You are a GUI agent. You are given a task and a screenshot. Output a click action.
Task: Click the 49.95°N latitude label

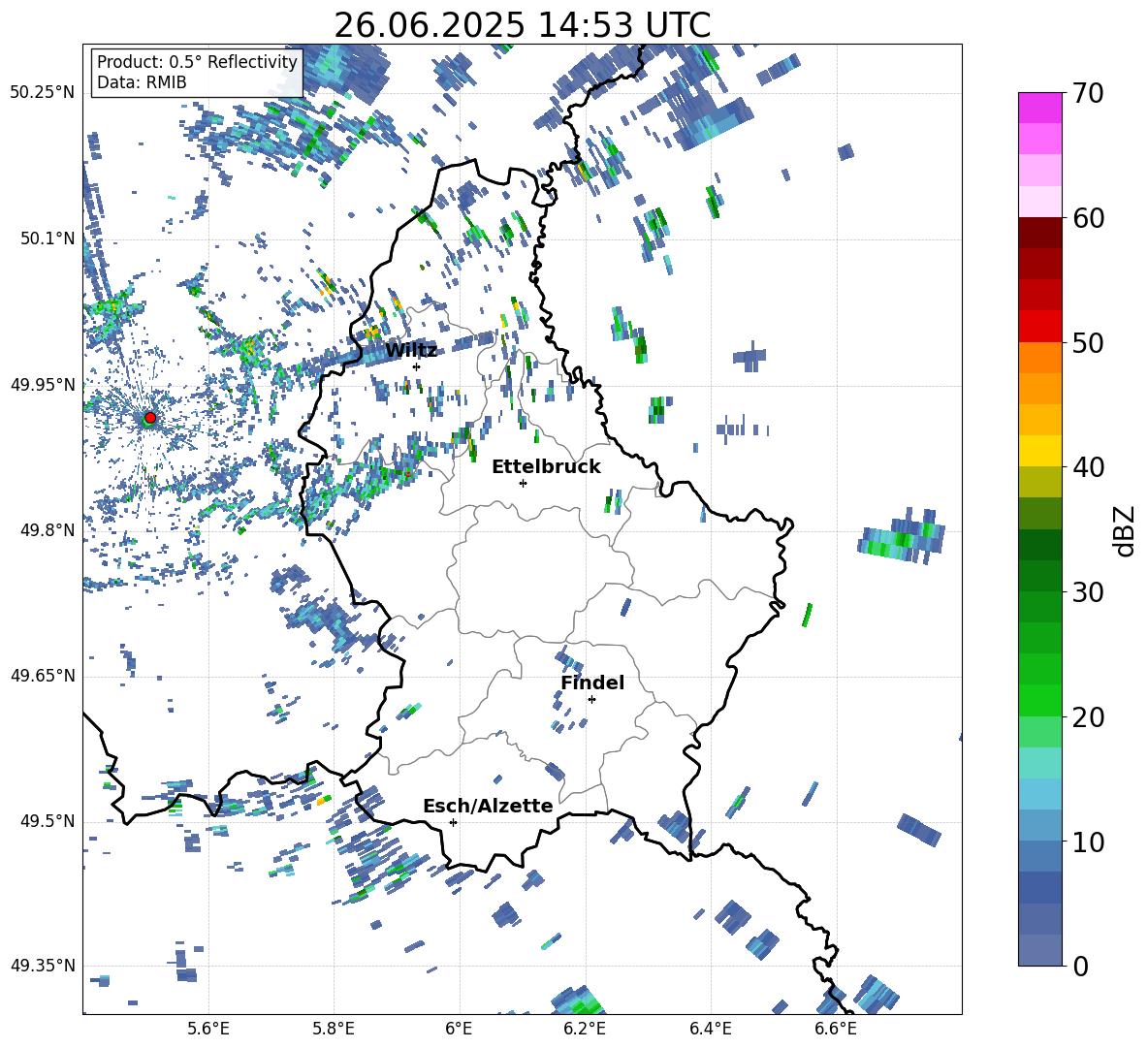coord(43,385)
